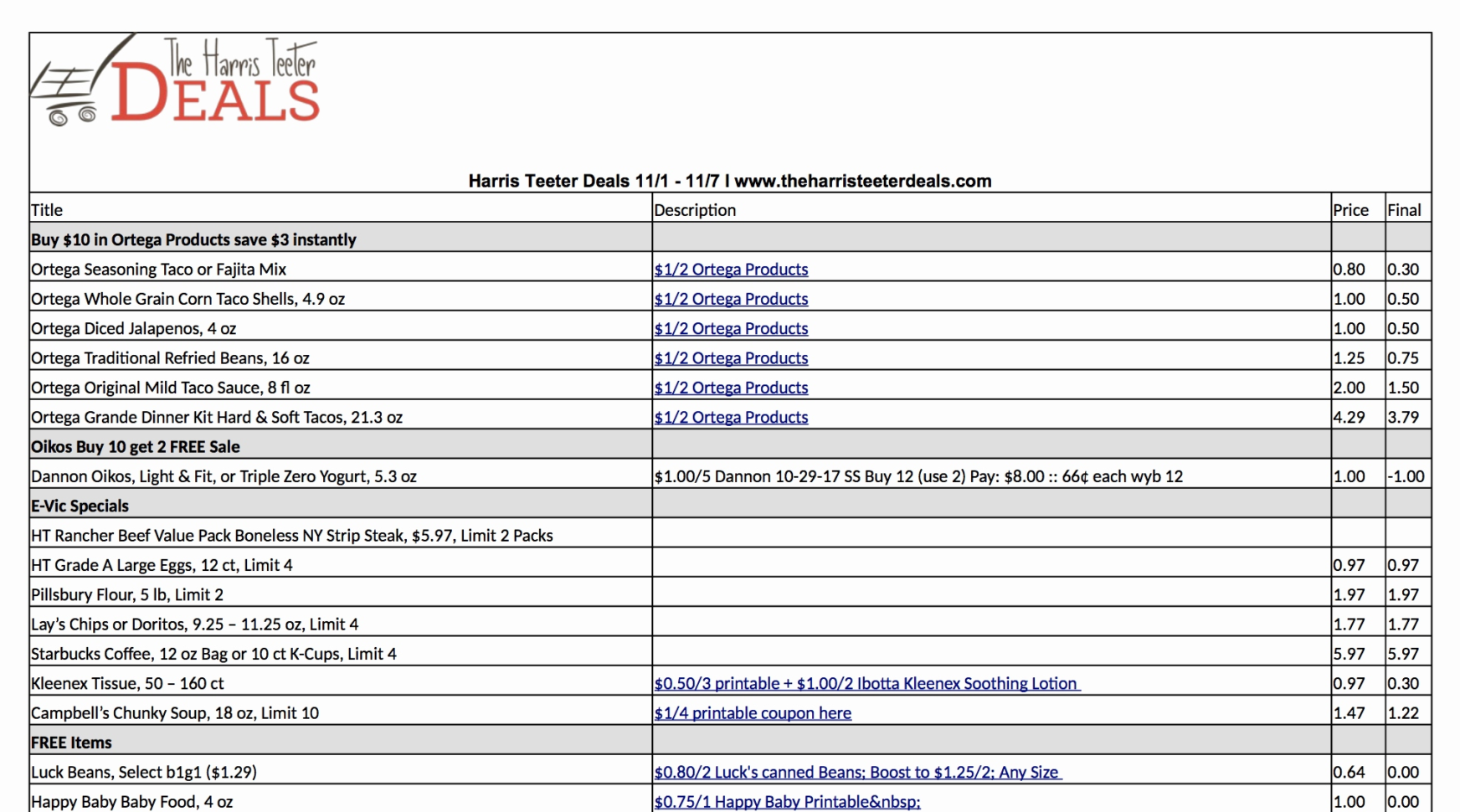Click the Luck's canned Beans coupon link
Screen dimensions: 1460x812
pos(856,772)
